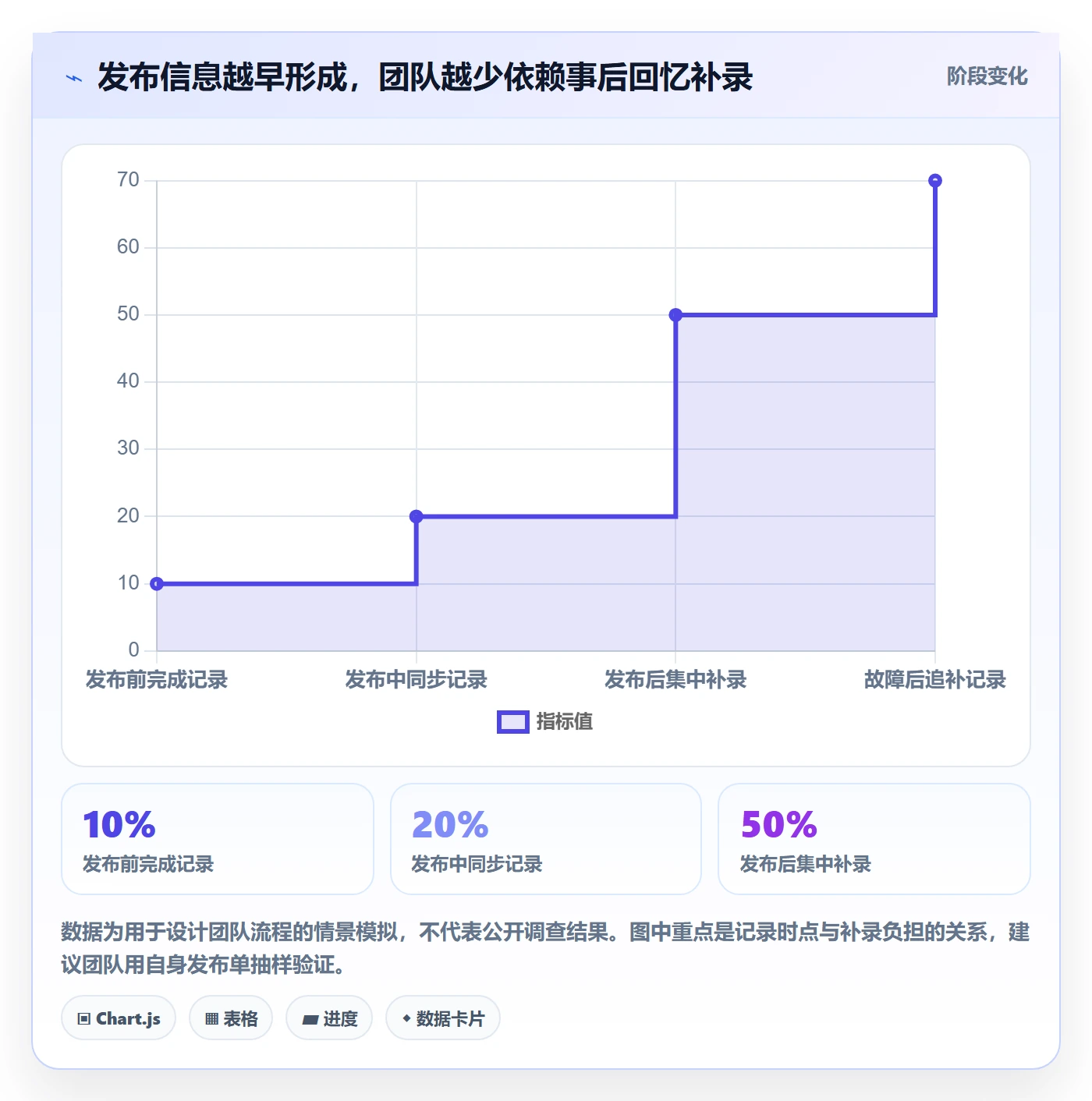The height and width of the screenshot is (1101, 1092).
Task: Click the square icon in Chart.js tag
Action: (84, 1019)
